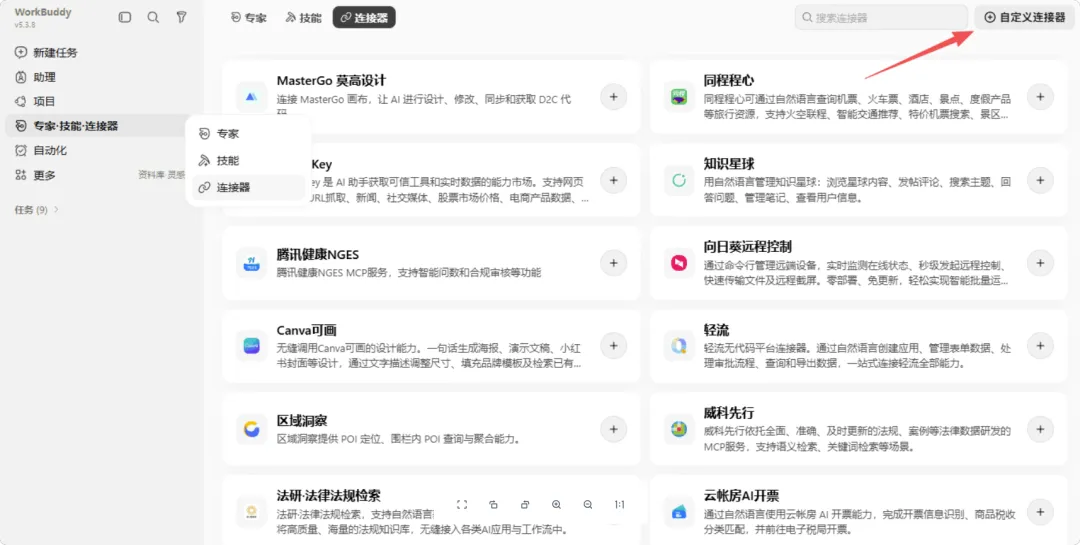Screen dimensions: 1080x545
Task: Zoom in with the magnifier-plus icon
Action: pos(557,504)
